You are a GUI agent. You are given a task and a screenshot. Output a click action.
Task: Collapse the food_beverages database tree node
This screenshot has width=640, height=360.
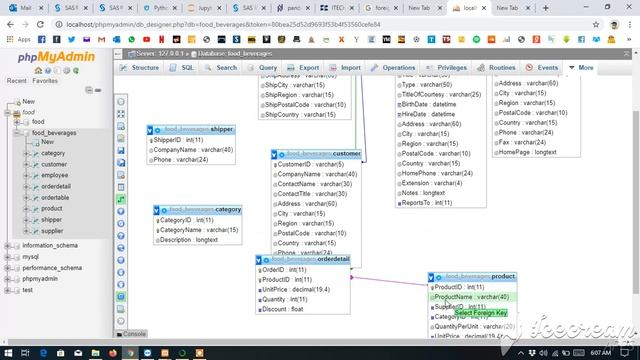(x=17, y=133)
